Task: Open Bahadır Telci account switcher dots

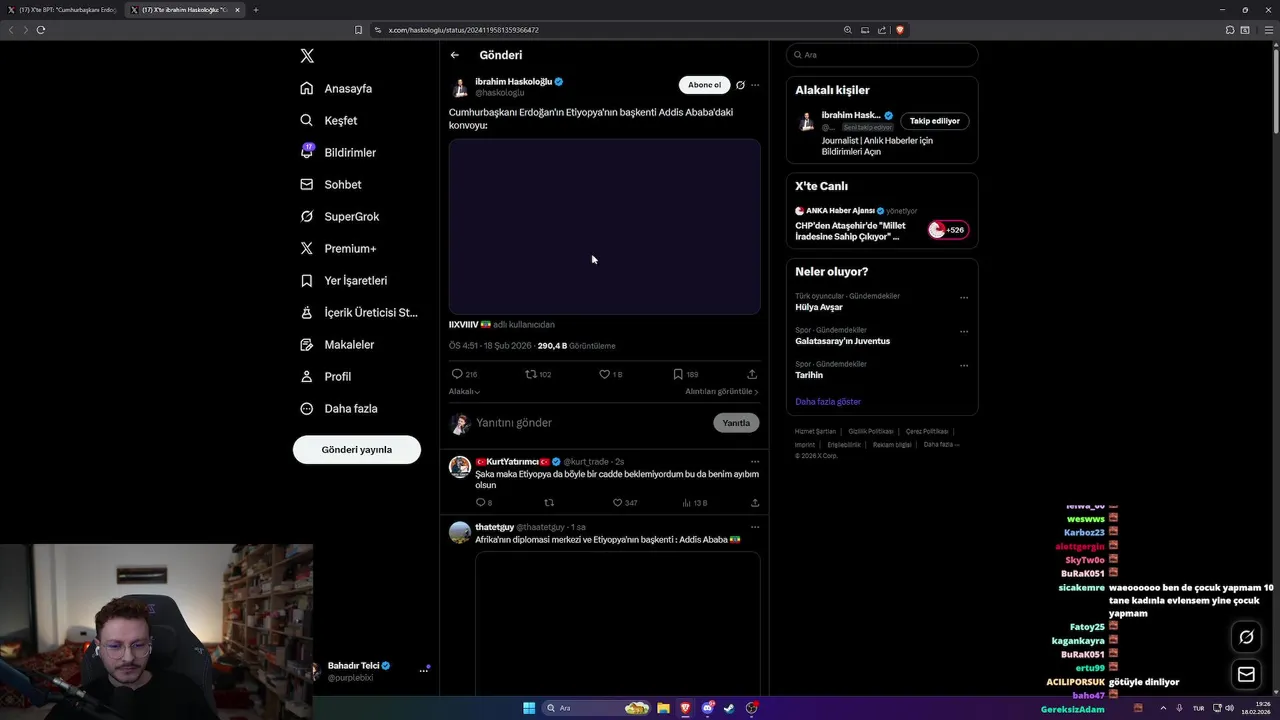Action: (x=423, y=671)
